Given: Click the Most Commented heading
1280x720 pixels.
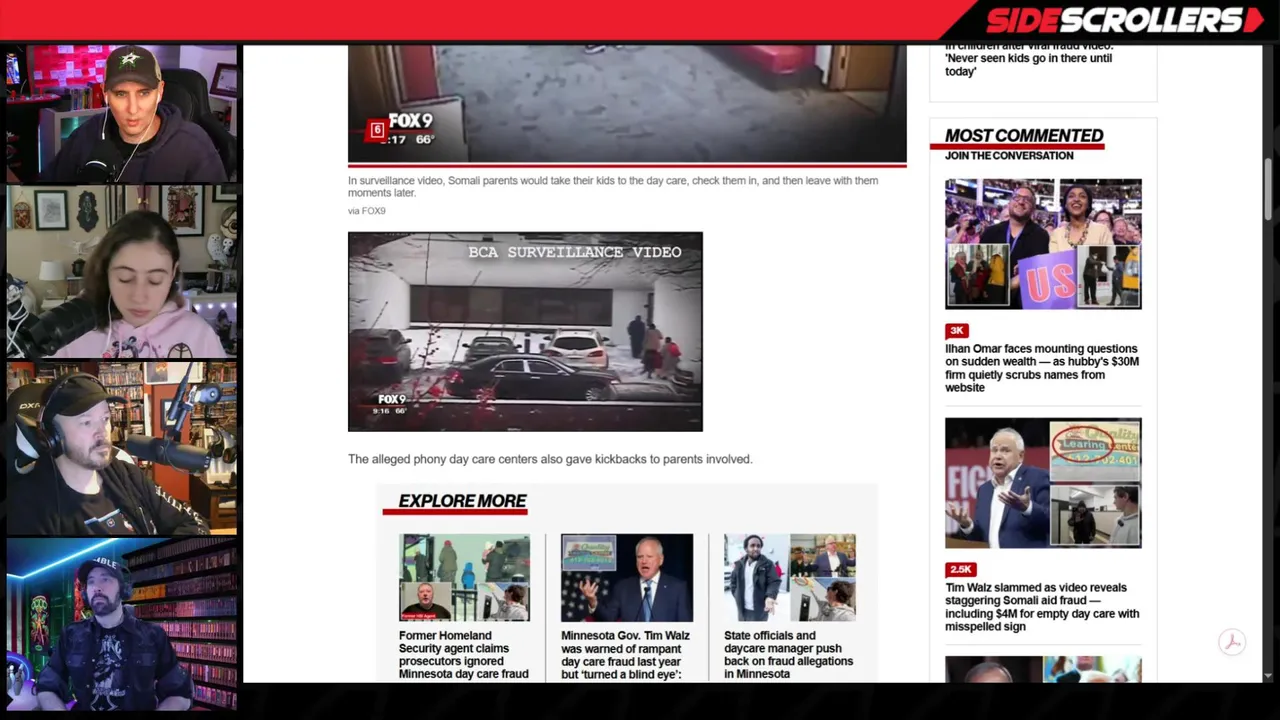Looking at the screenshot, I should point(1024,135).
